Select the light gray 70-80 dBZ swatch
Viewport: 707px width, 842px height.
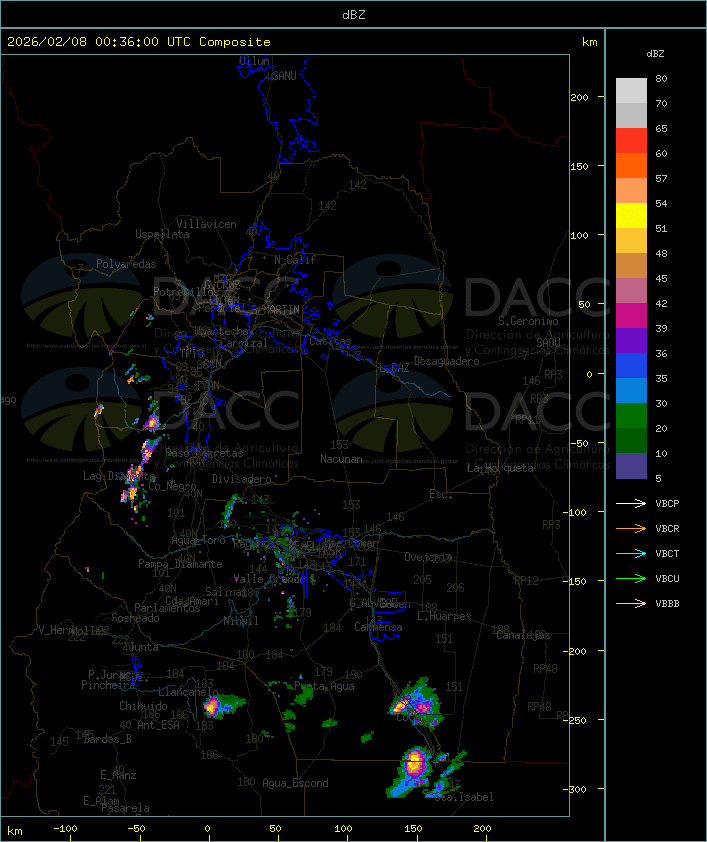[x=631, y=90]
